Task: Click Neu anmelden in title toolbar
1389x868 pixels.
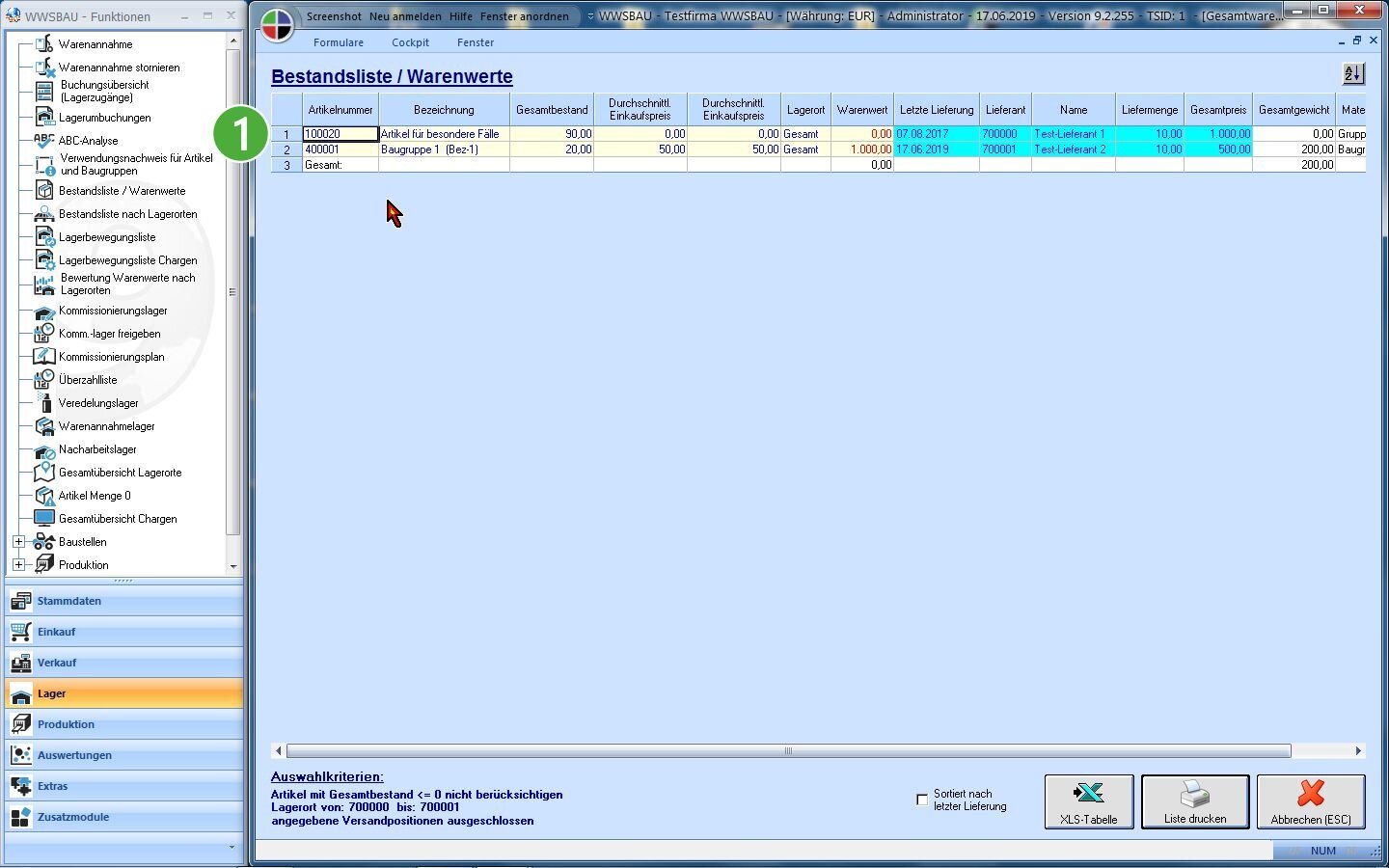Action: (x=405, y=16)
